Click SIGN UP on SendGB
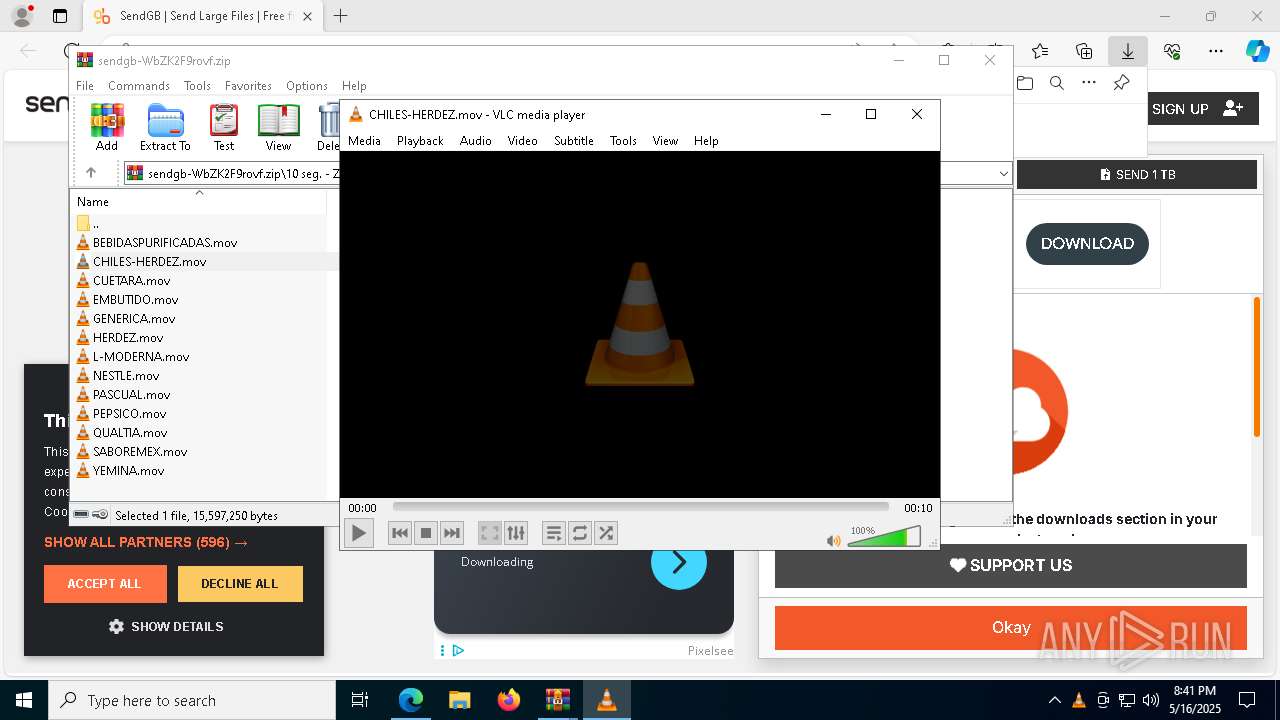 [x=1197, y=109]
